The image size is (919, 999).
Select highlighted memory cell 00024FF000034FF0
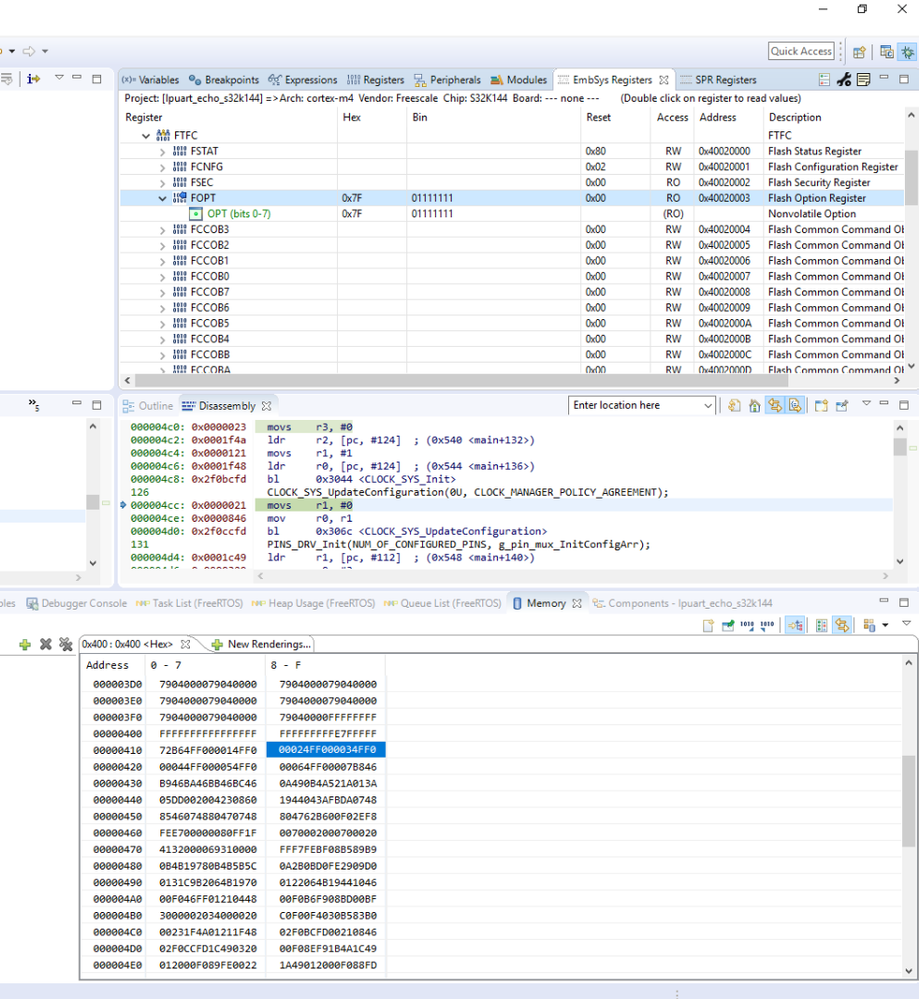click(326, 750)
